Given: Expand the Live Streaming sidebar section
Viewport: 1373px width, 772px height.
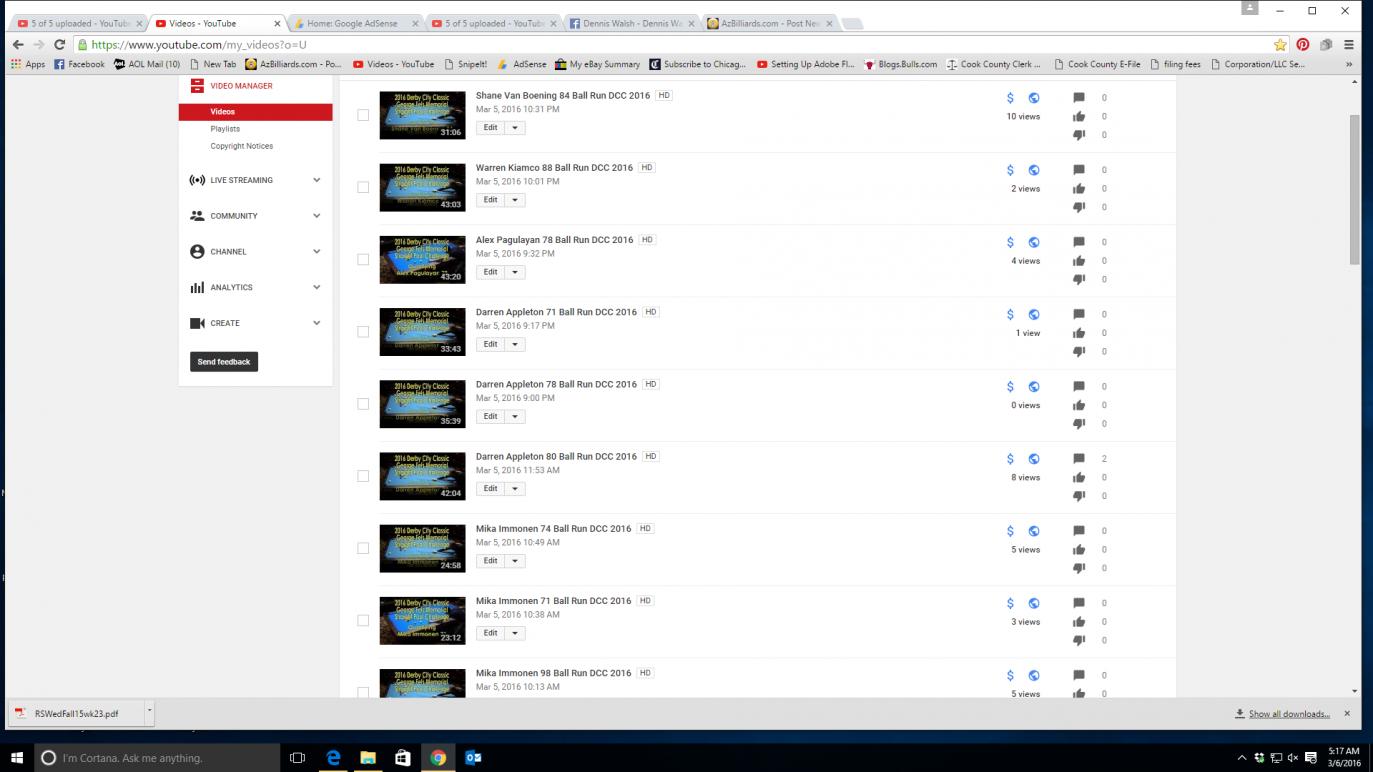Looking at the screenshot, I should pyautogui.click(x=316, y=181).
